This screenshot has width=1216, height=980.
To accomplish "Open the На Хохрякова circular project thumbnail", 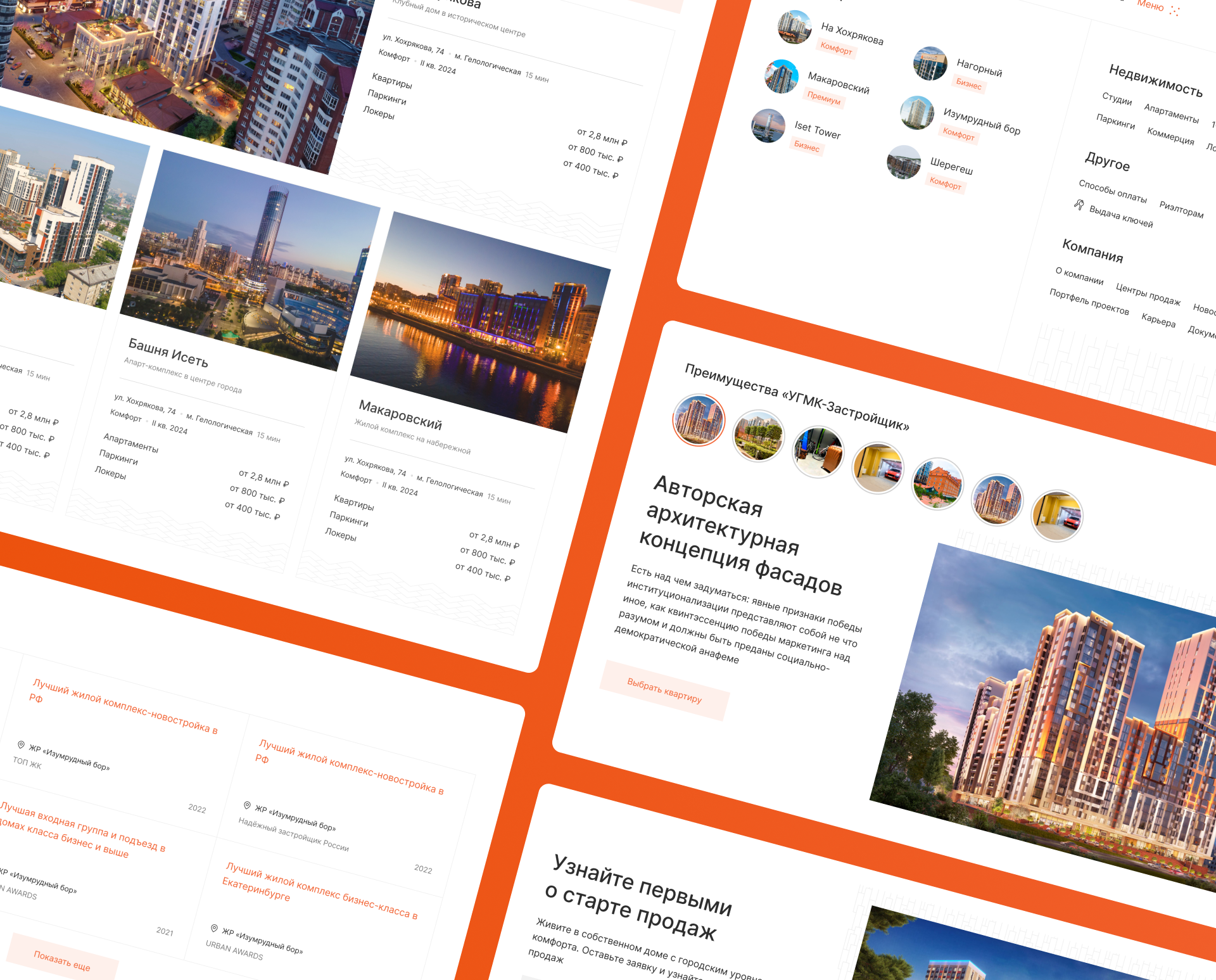I will (794, 27).
